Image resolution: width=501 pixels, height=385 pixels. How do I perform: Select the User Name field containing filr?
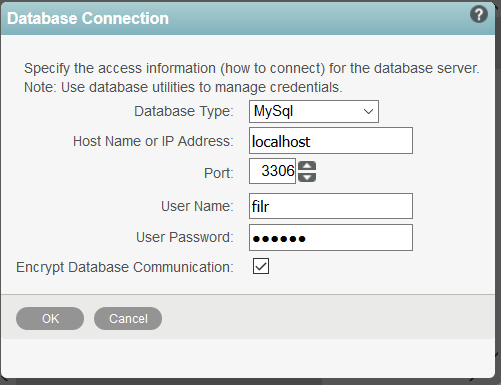[x=331, y=206]
